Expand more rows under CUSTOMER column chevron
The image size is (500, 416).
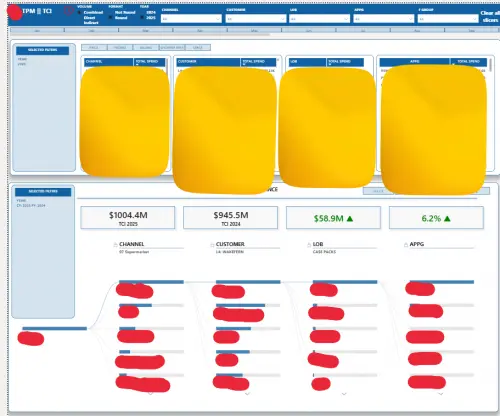pos(247,394)
